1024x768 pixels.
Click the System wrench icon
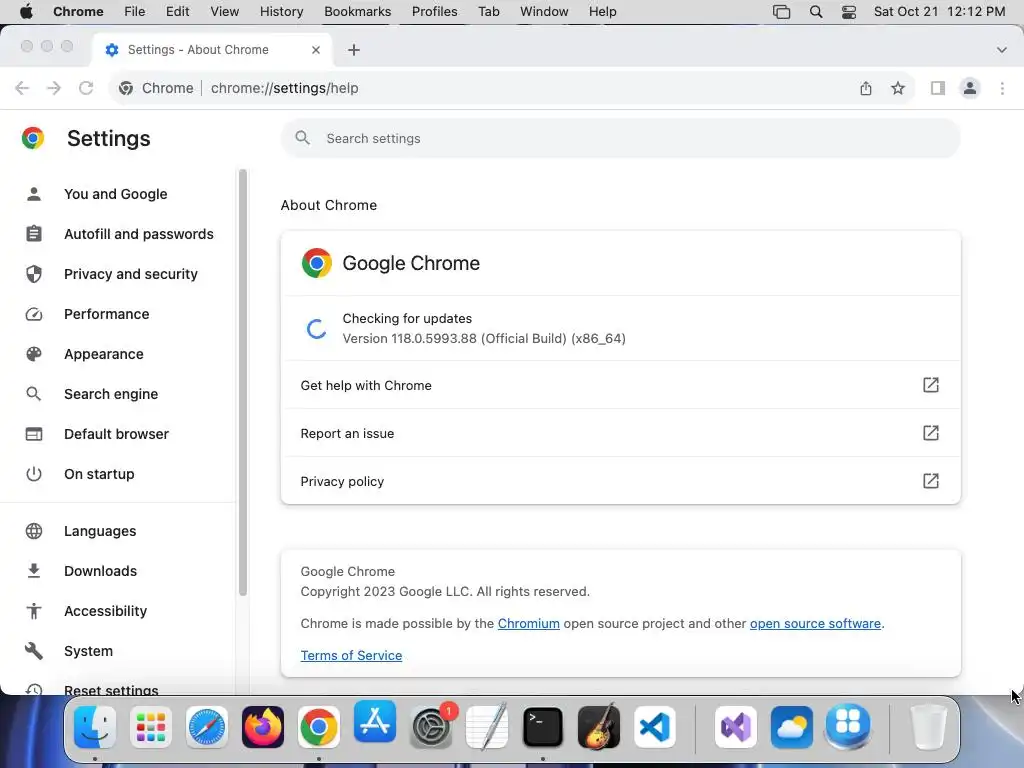(34, 651)
